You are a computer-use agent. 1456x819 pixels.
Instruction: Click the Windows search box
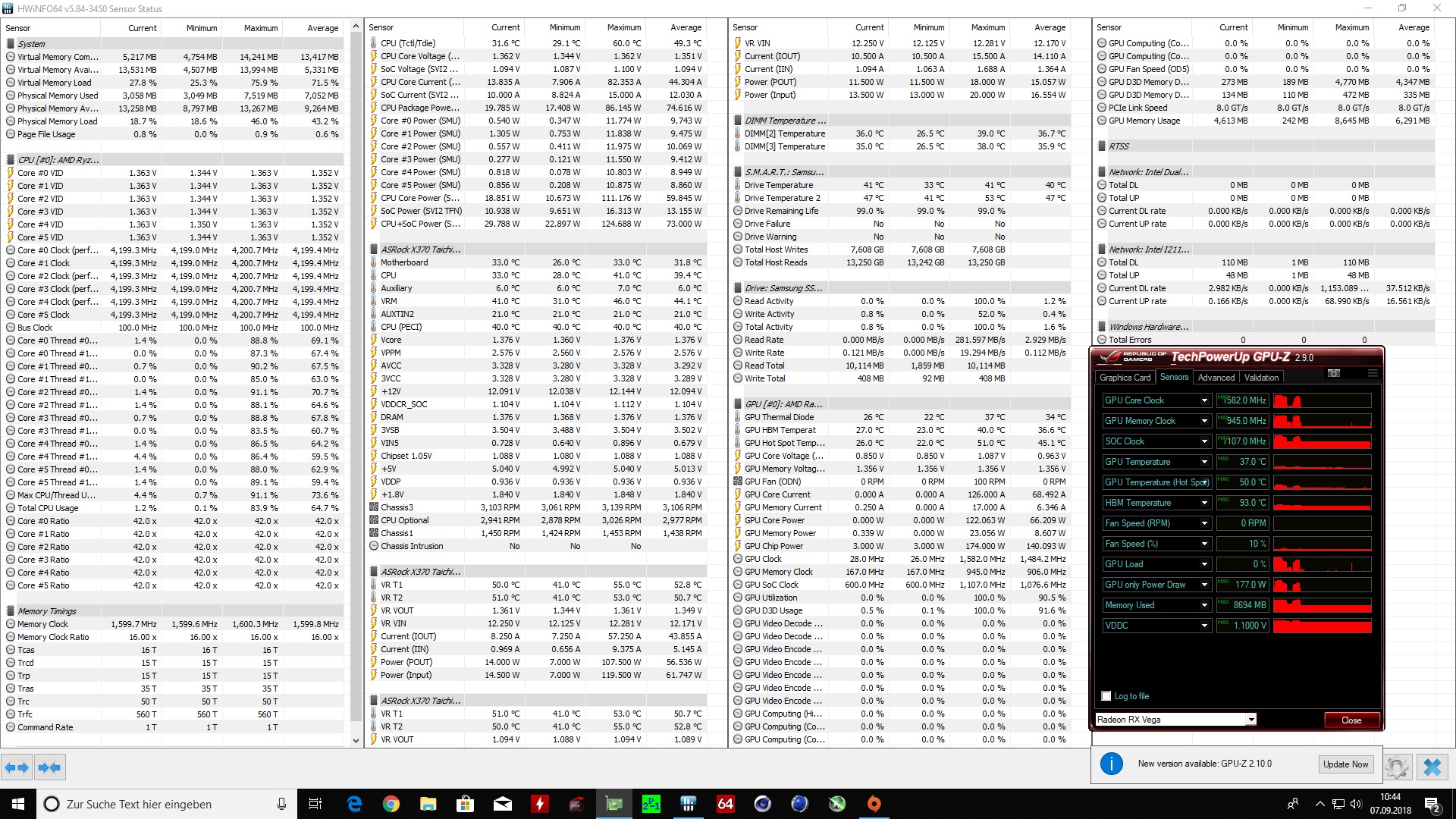tap(167, 804)
